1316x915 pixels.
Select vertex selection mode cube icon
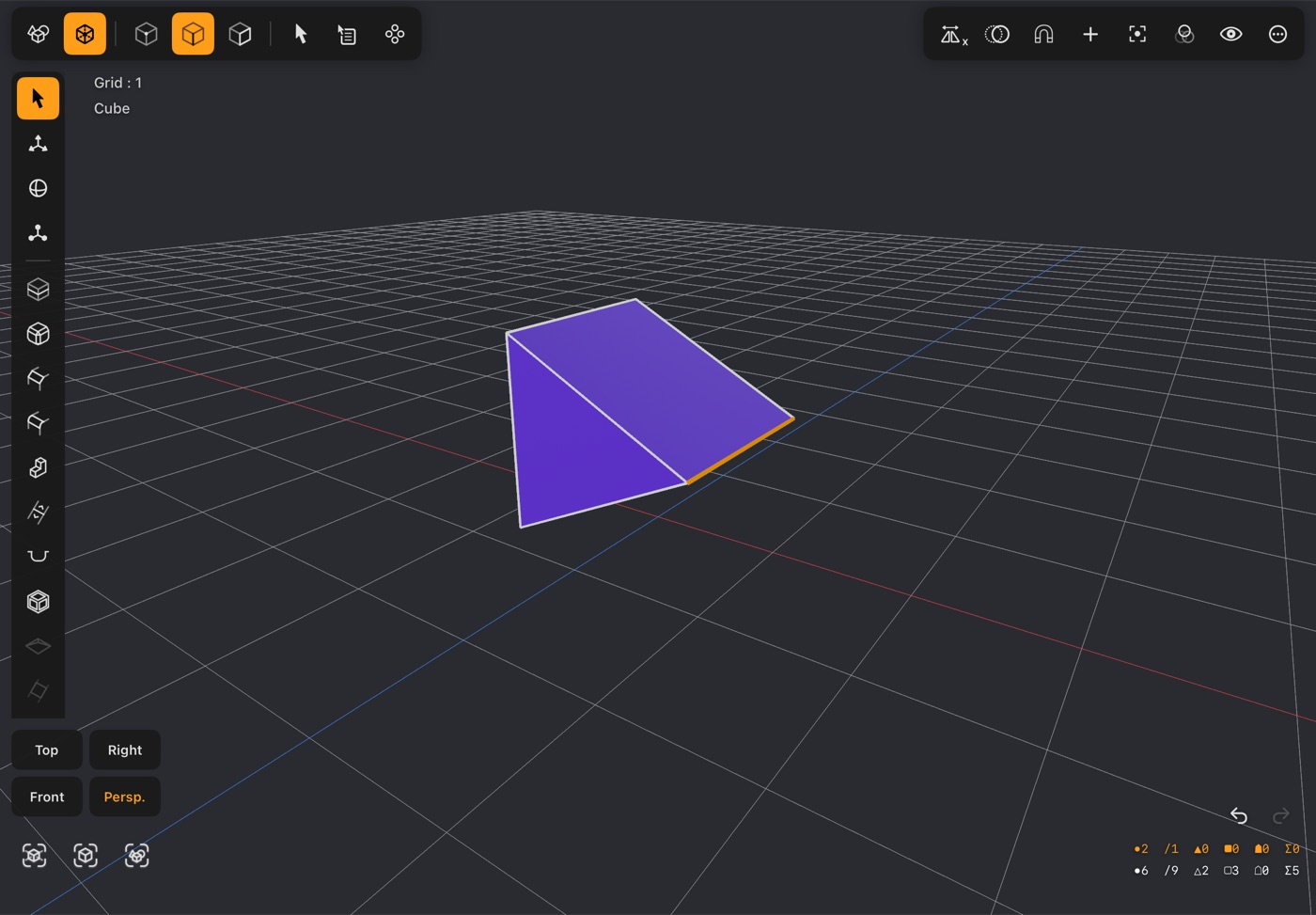point(146,34)
